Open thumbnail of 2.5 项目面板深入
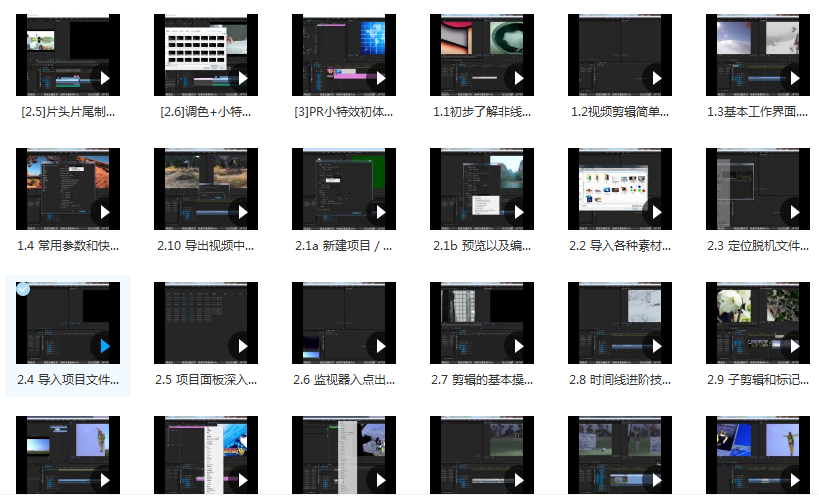The height and width of the screenshot is (497, 819). [x=206, y=323]
